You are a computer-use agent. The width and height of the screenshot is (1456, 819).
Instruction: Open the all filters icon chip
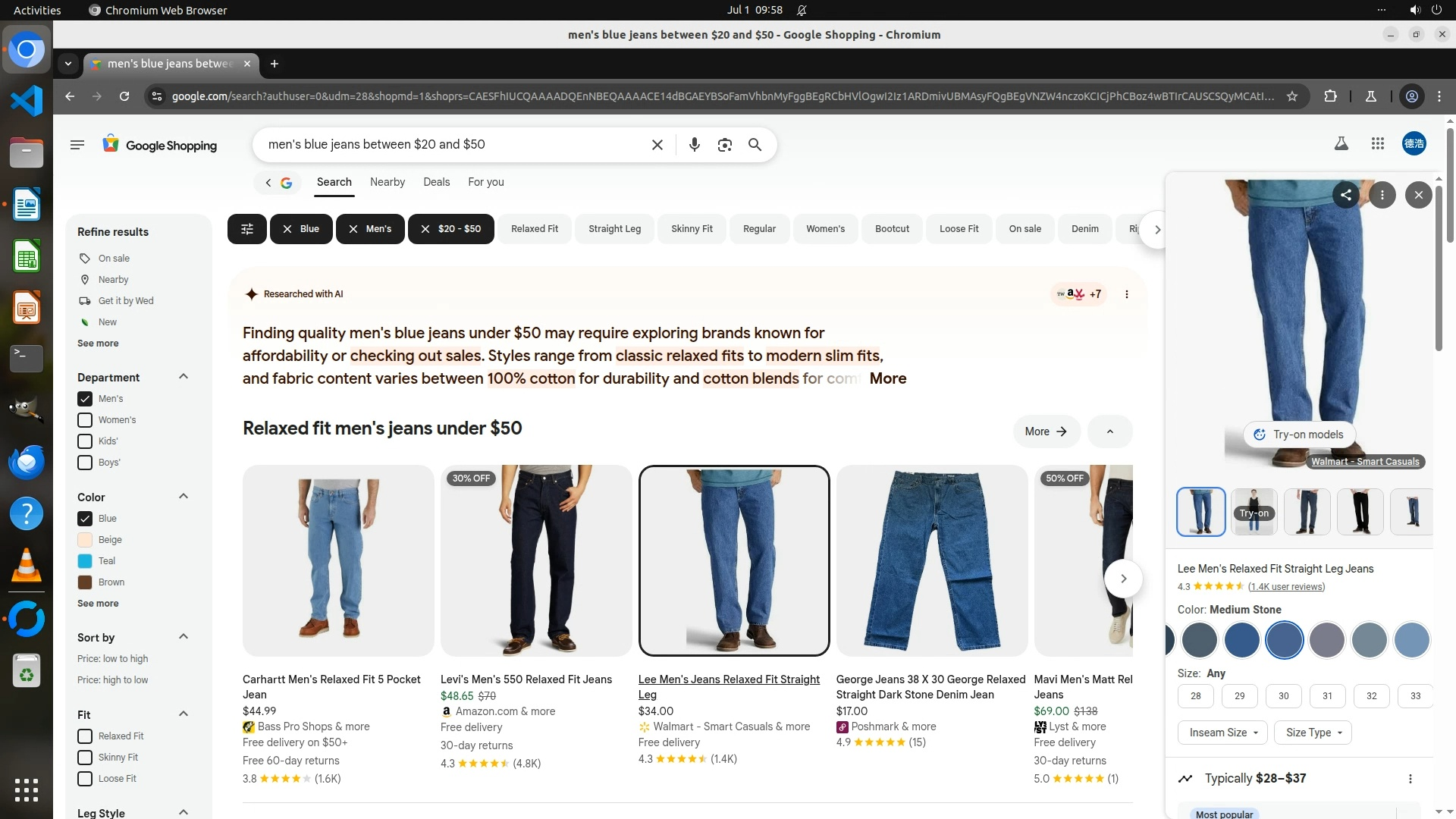point(246,229)
